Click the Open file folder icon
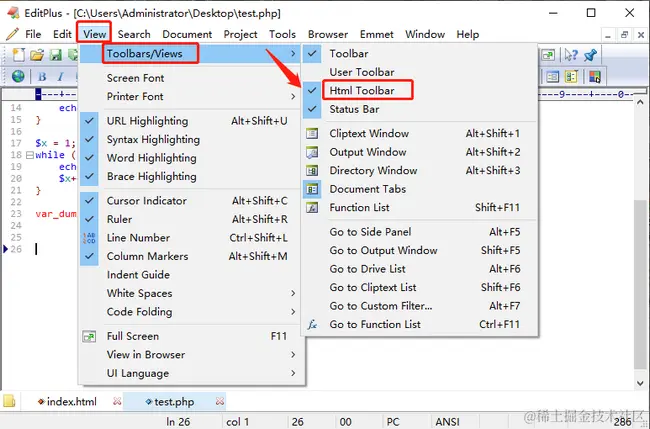Image resolution: width=650 pixels, height=429 pixels. click(37, 55)
